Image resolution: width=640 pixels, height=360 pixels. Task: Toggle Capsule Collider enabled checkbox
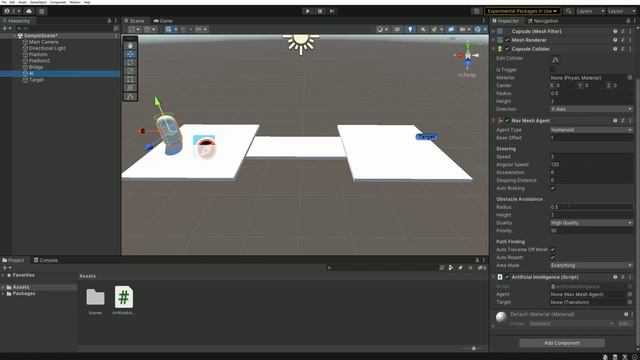coord(507,49)
